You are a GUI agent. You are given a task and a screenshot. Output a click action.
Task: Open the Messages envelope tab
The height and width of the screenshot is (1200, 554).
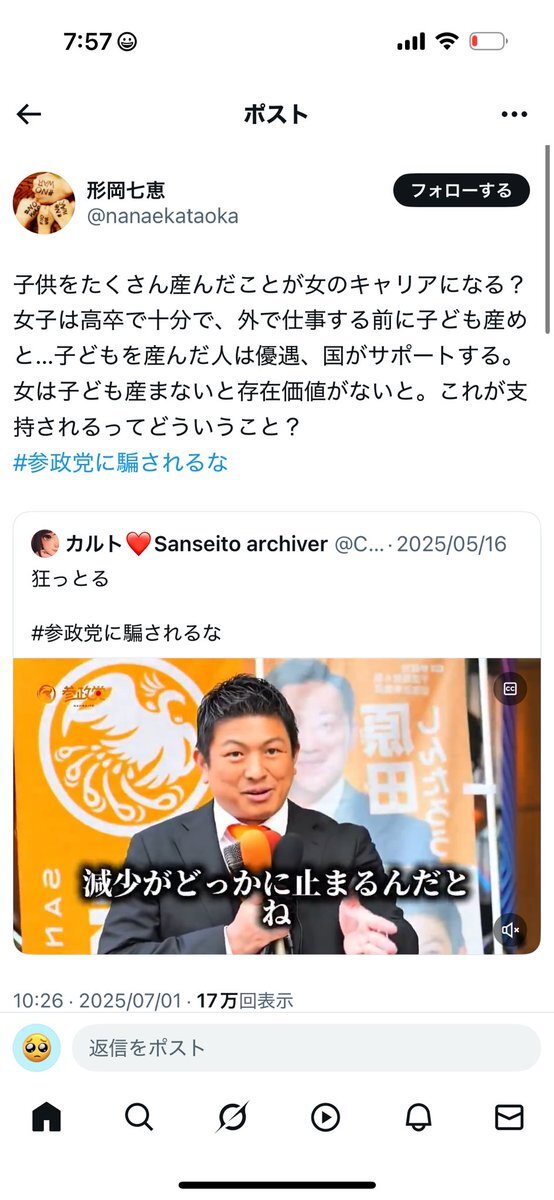509,1116
